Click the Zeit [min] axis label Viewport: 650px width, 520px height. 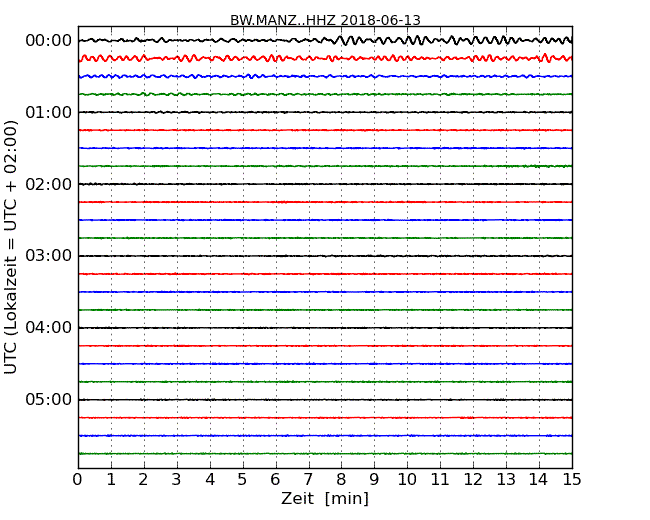[x=325, y=498]
